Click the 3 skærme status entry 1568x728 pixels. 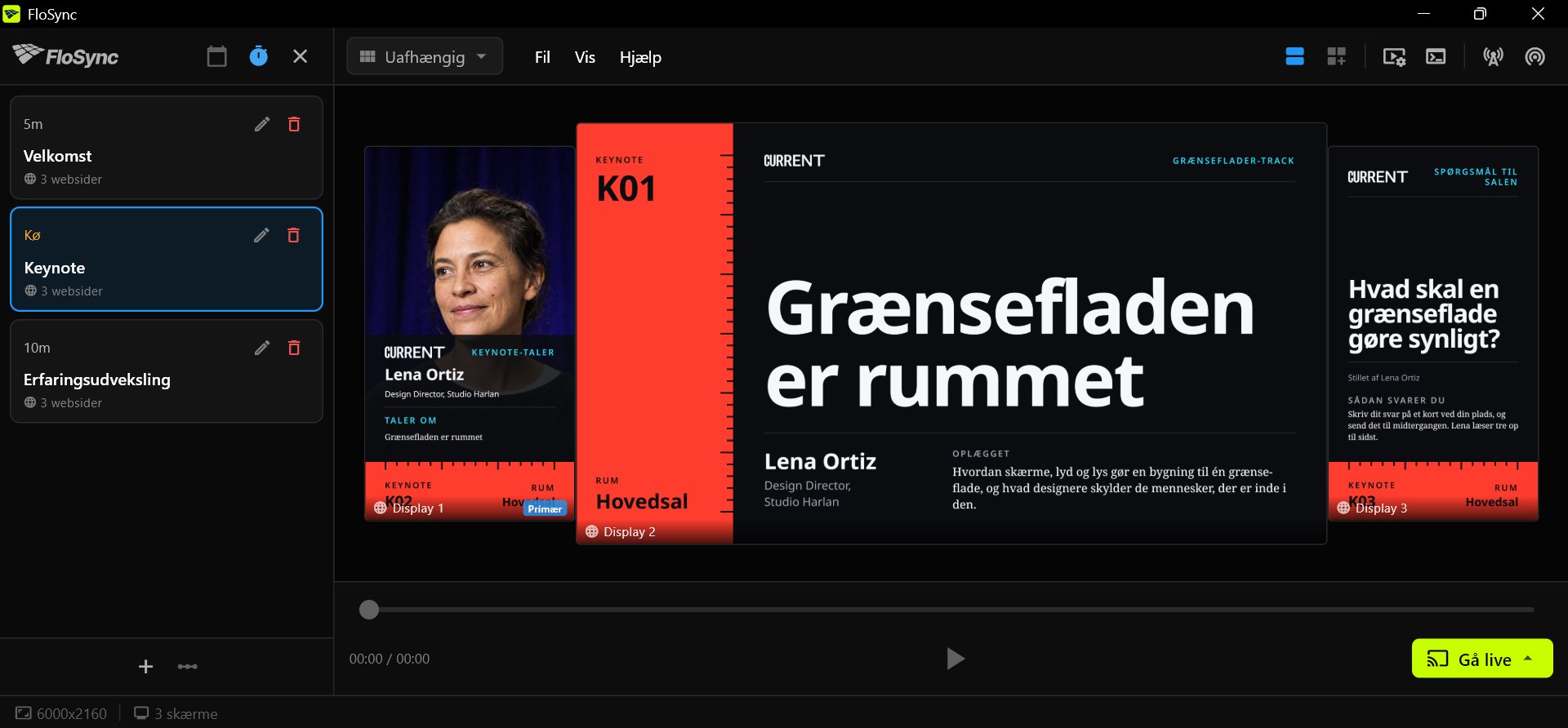tap(176, 713)
